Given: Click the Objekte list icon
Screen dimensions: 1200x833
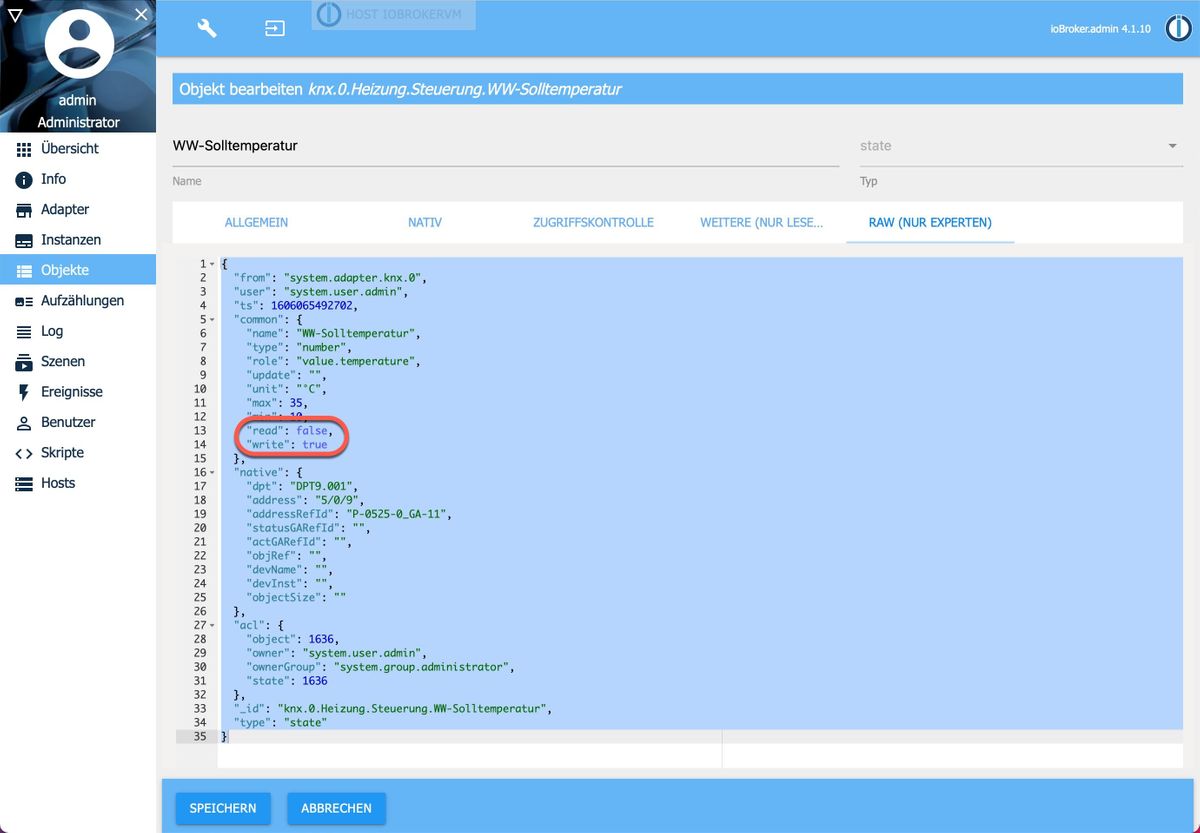Looking at the screenshot, I should [x=24, y=270].
